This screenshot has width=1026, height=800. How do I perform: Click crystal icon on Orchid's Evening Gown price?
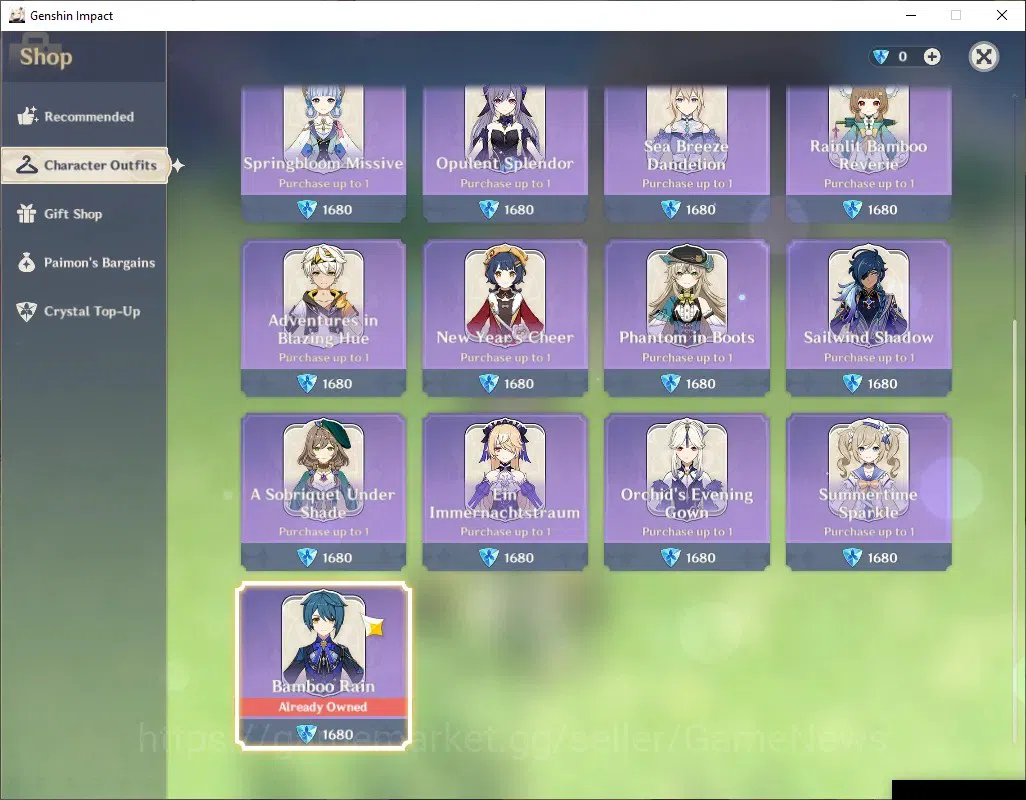pos(671,557)
